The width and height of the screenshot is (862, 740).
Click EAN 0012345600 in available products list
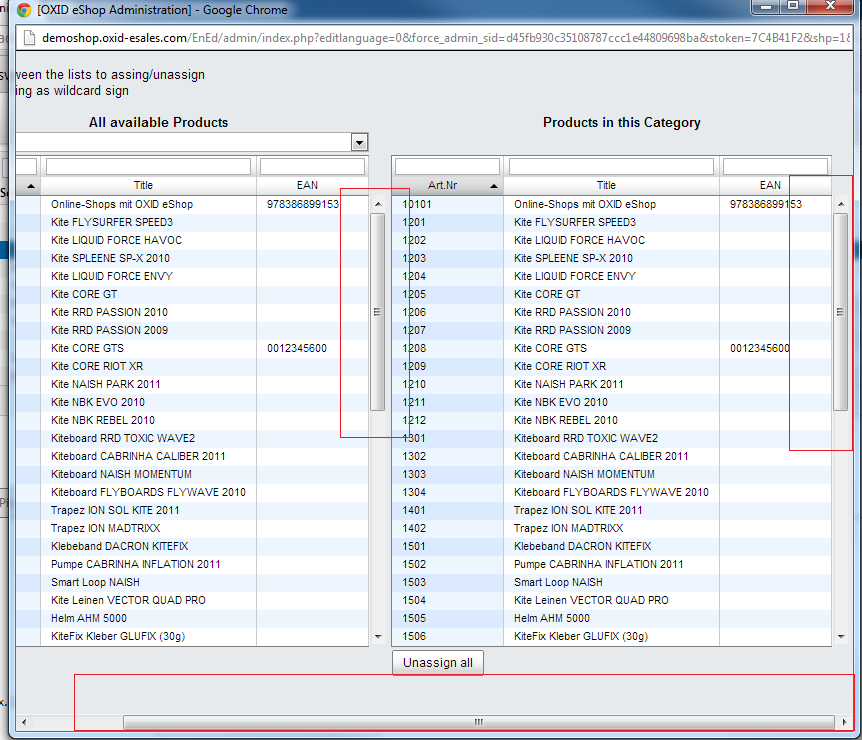click(297, 348)
